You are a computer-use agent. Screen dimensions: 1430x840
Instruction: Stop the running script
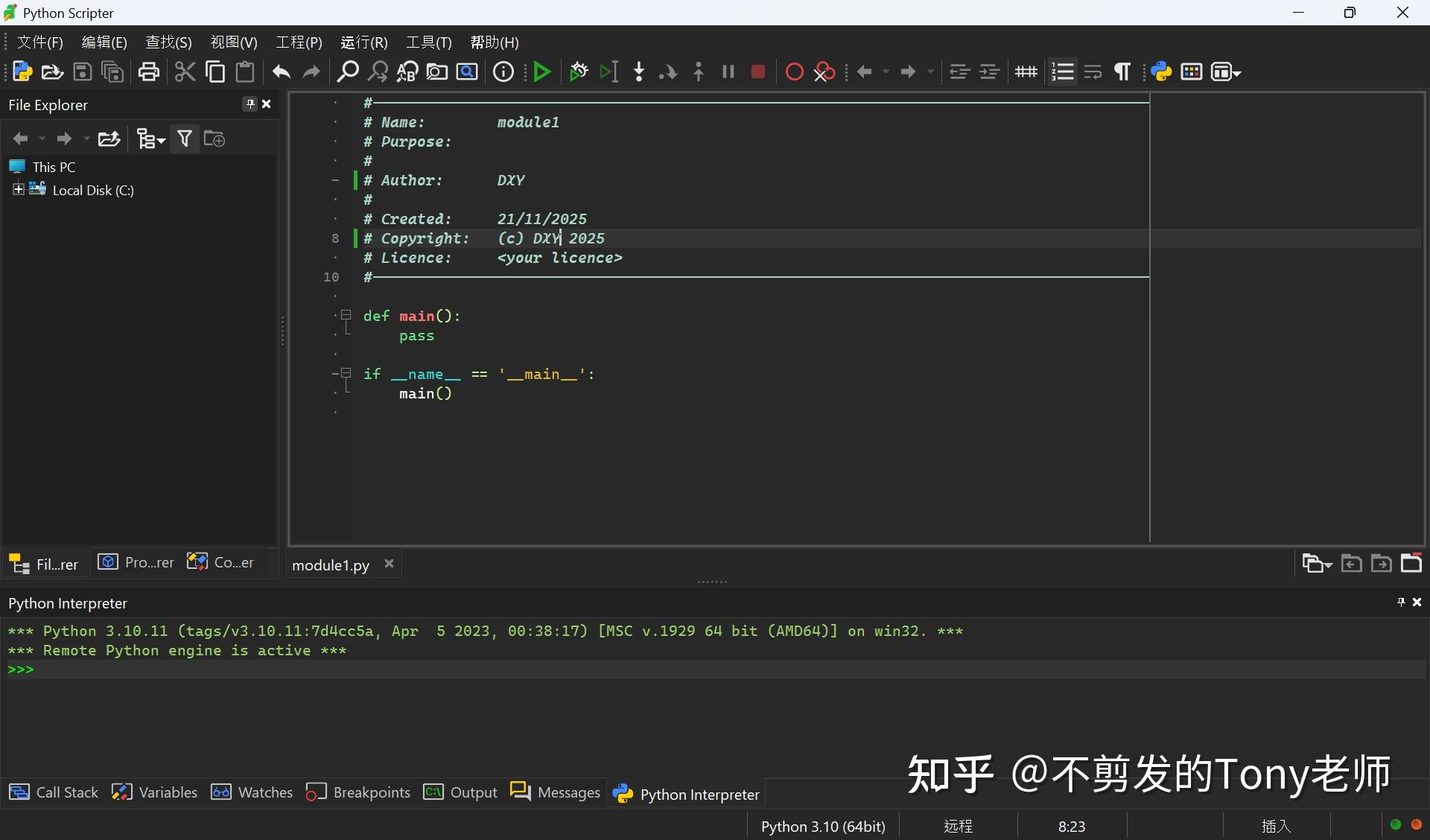[757, 71]
